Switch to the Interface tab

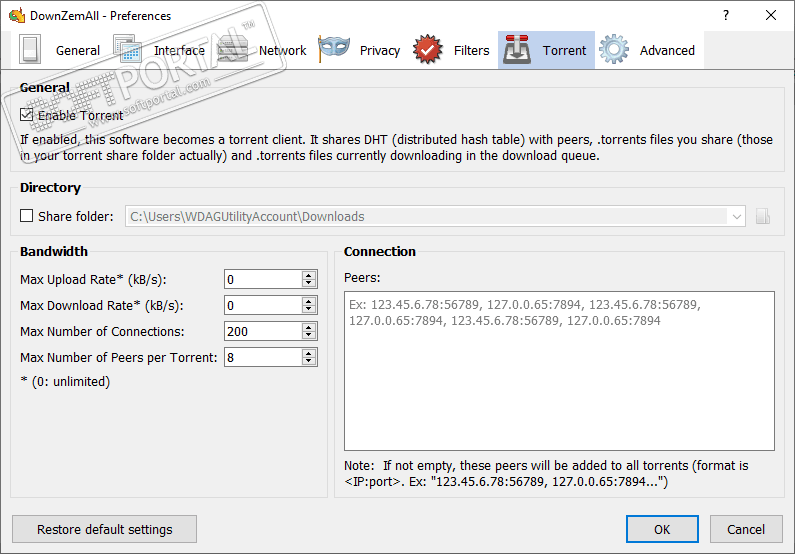tap(159, 50)
